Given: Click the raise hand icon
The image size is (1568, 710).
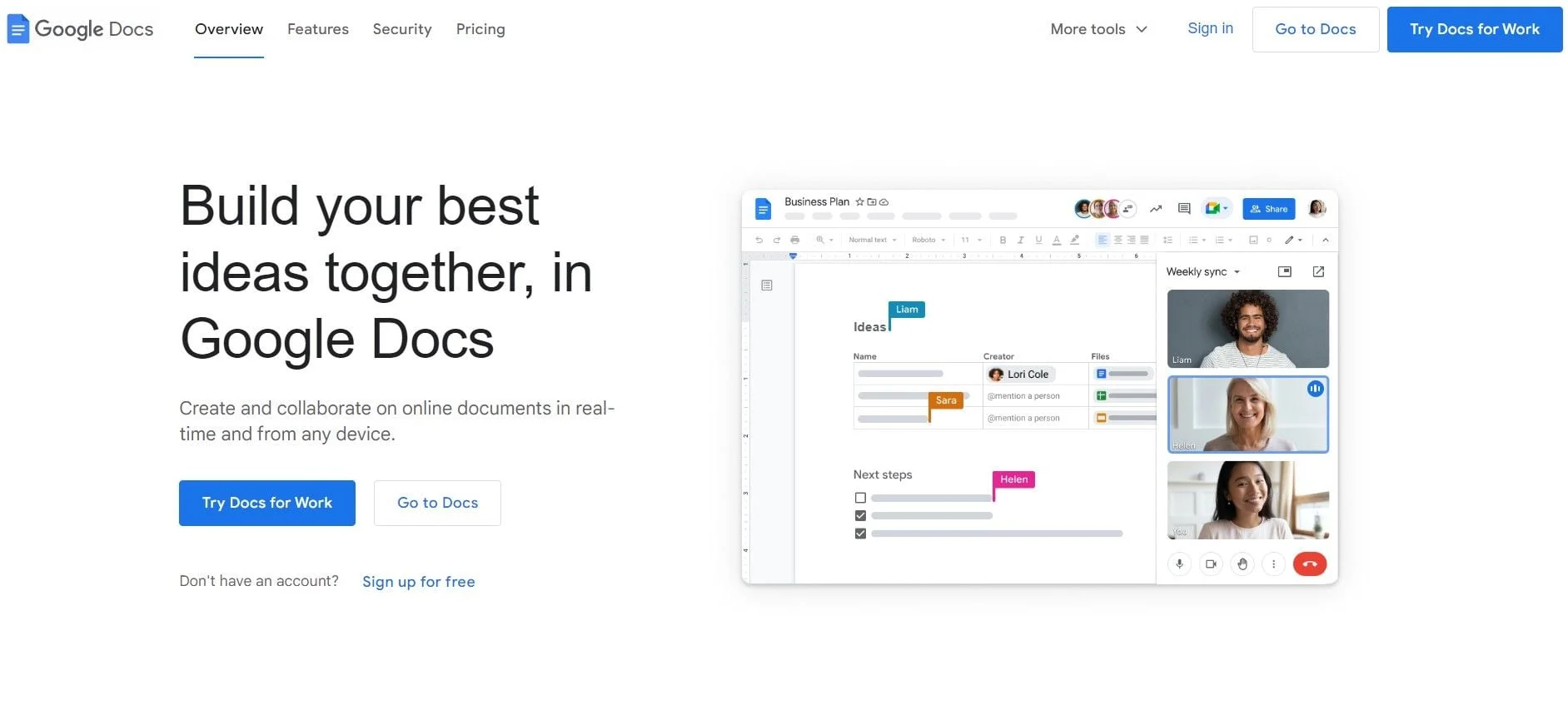Looking at the screenshot, I should pyautogui.click(x=1242, y=564).
